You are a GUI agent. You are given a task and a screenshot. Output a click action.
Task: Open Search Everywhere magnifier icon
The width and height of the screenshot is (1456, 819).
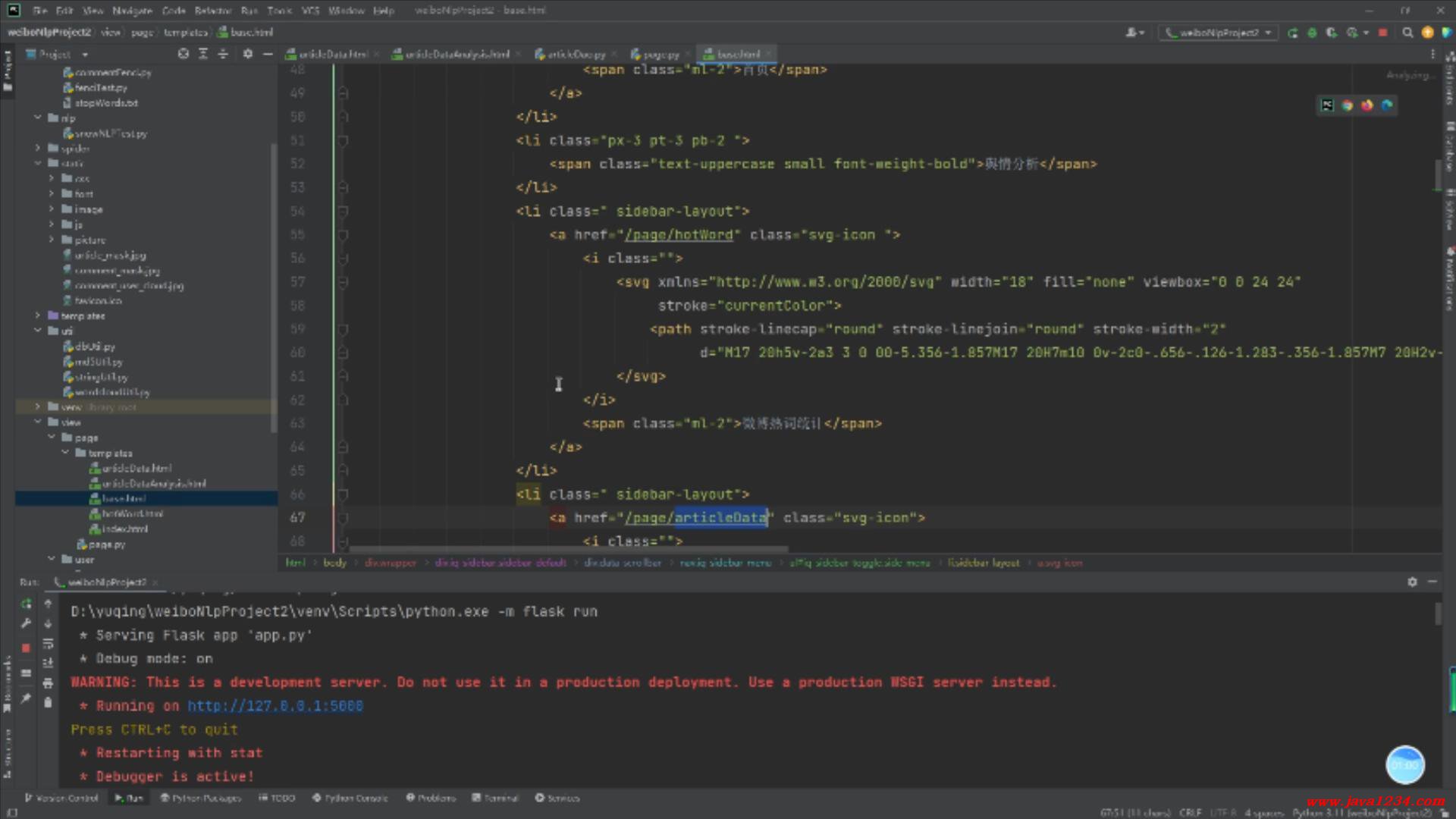1407,33
